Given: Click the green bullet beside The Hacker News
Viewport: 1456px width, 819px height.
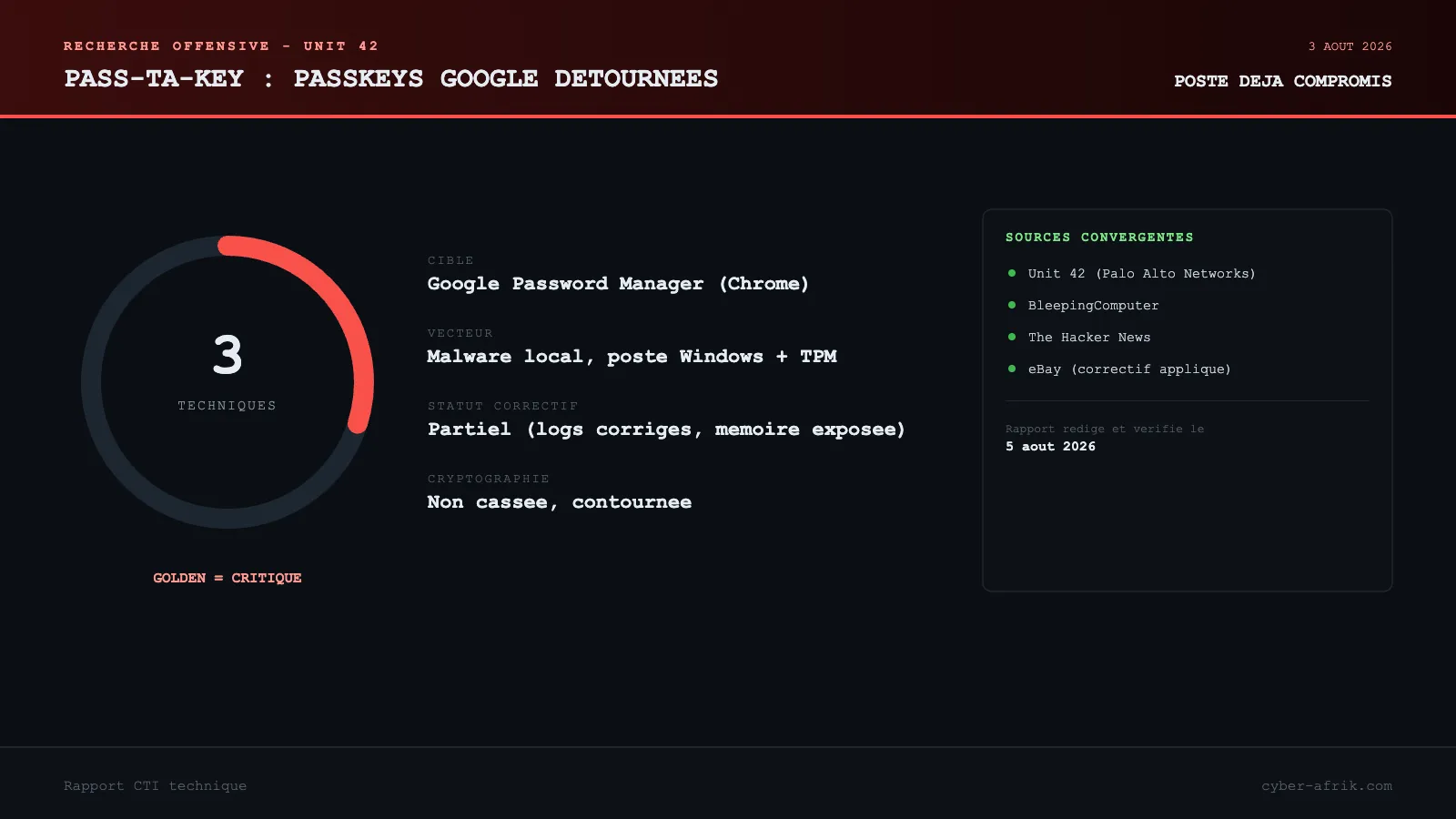Looking at the screenshot, I should pyautogui.click(x=1012, y=337).
